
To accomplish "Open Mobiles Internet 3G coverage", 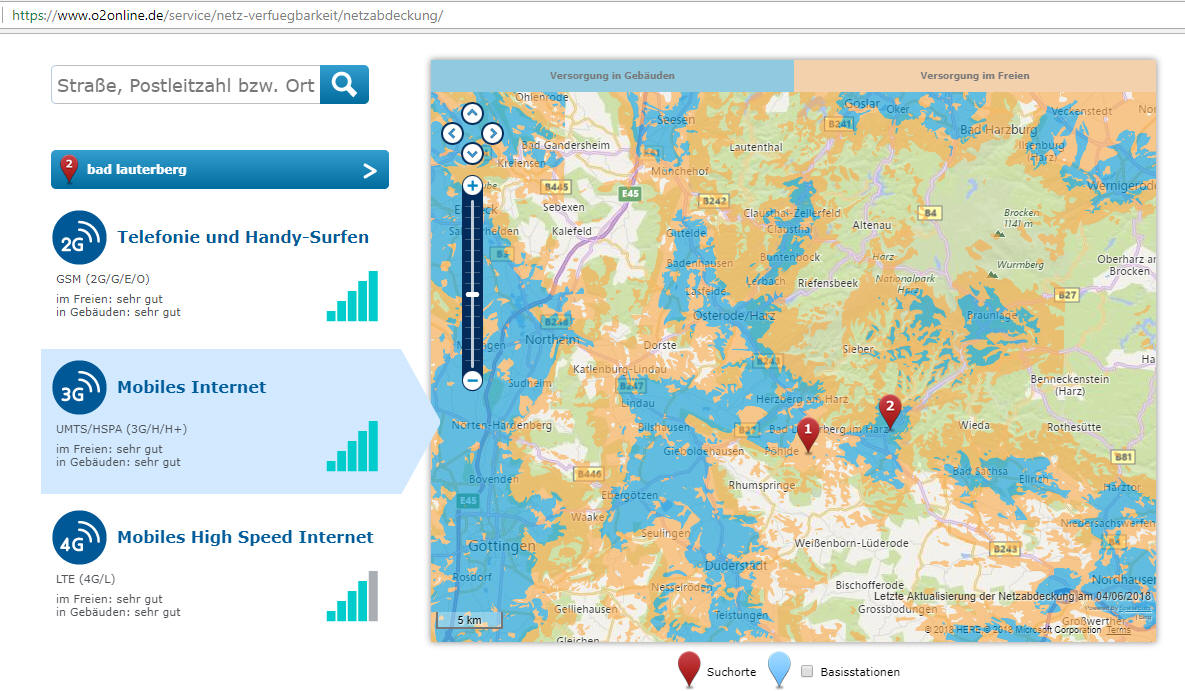I will click(x=191, y=388).
